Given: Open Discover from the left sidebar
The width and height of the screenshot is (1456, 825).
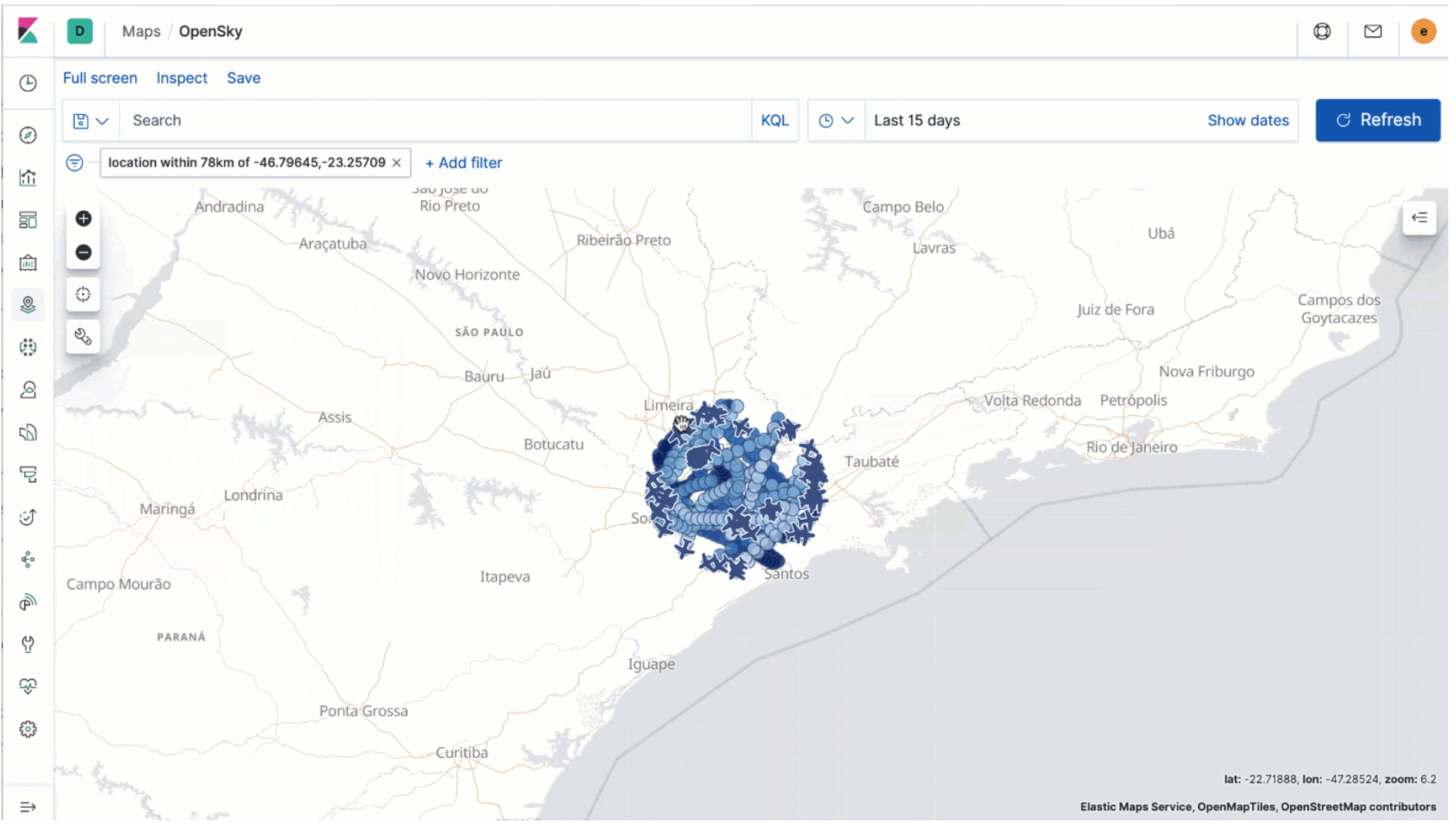Looking at the screenshot, I should [x=28, y=134].
